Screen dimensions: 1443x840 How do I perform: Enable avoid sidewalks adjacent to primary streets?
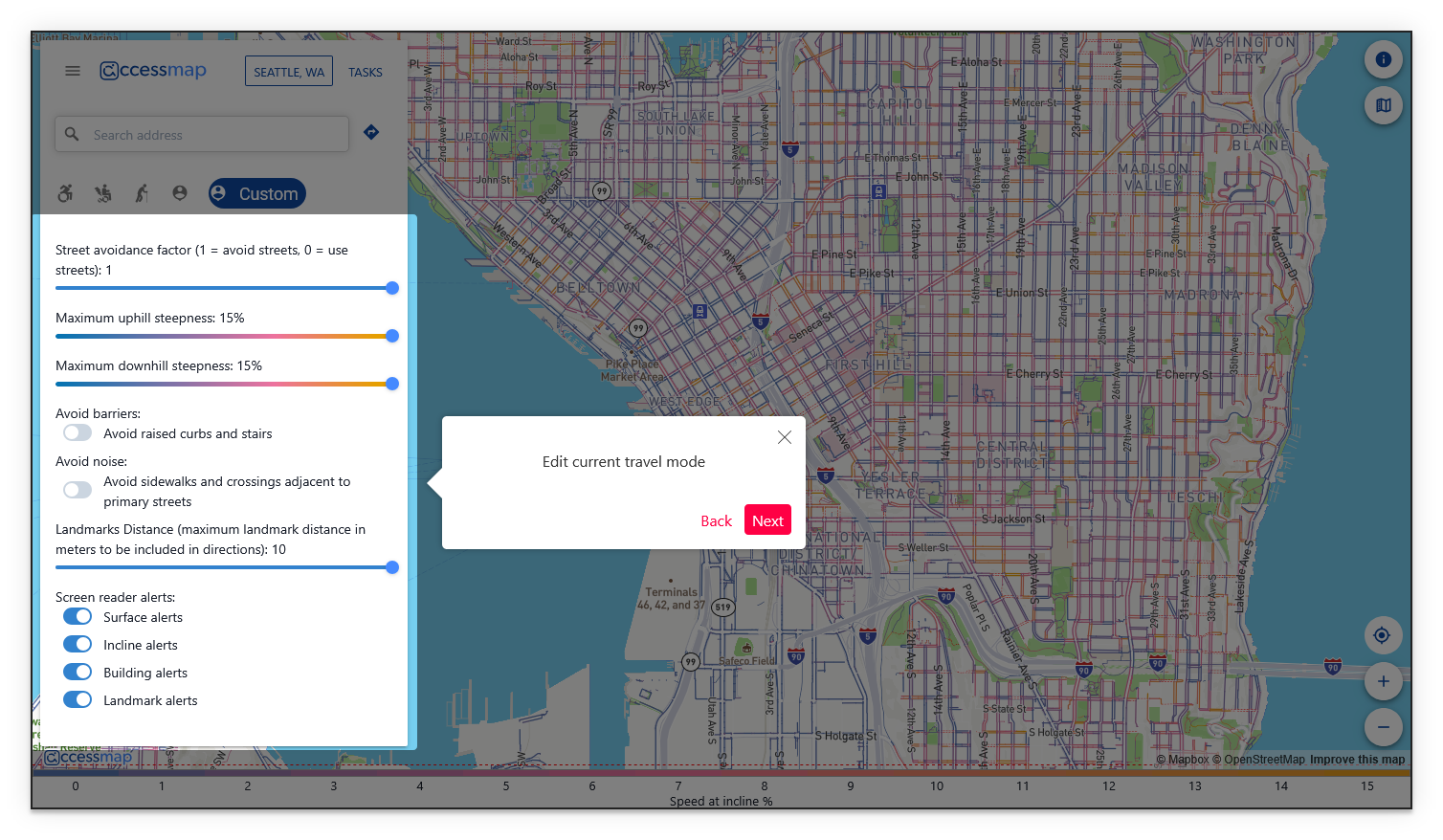[x=78, y=491]
